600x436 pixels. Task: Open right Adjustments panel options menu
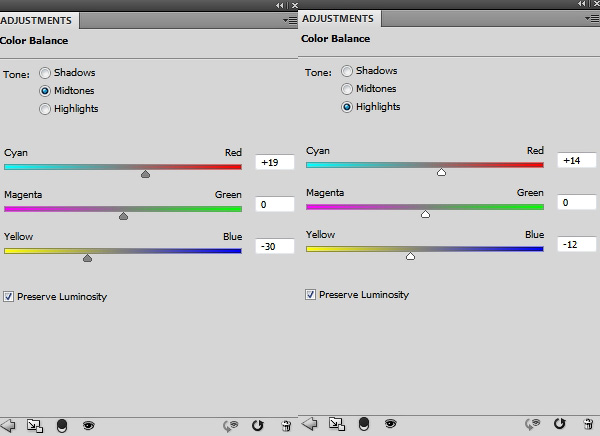point(592,18)
